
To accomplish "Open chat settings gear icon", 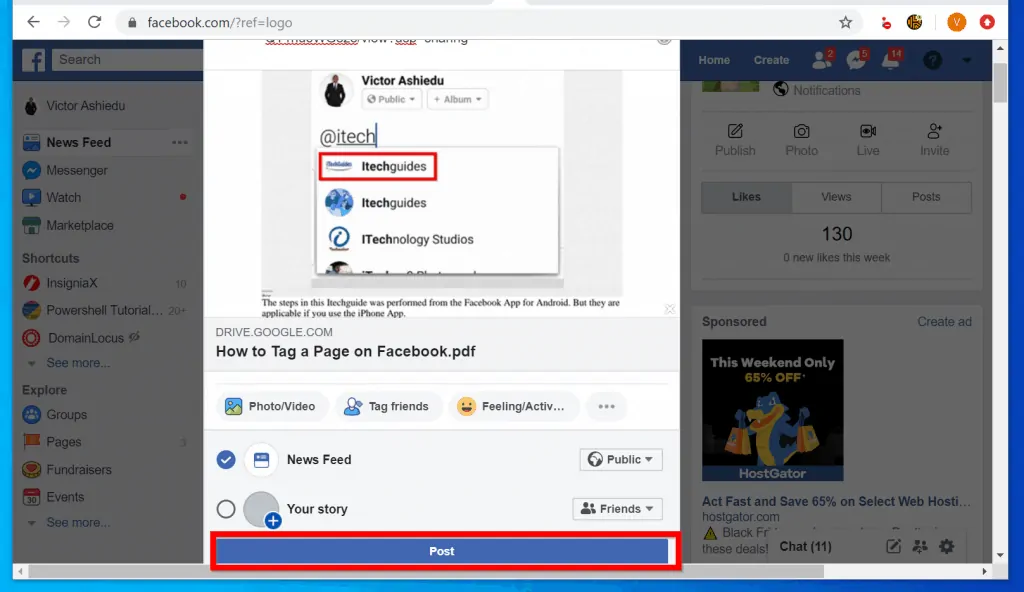I will [x=946, y=546].
